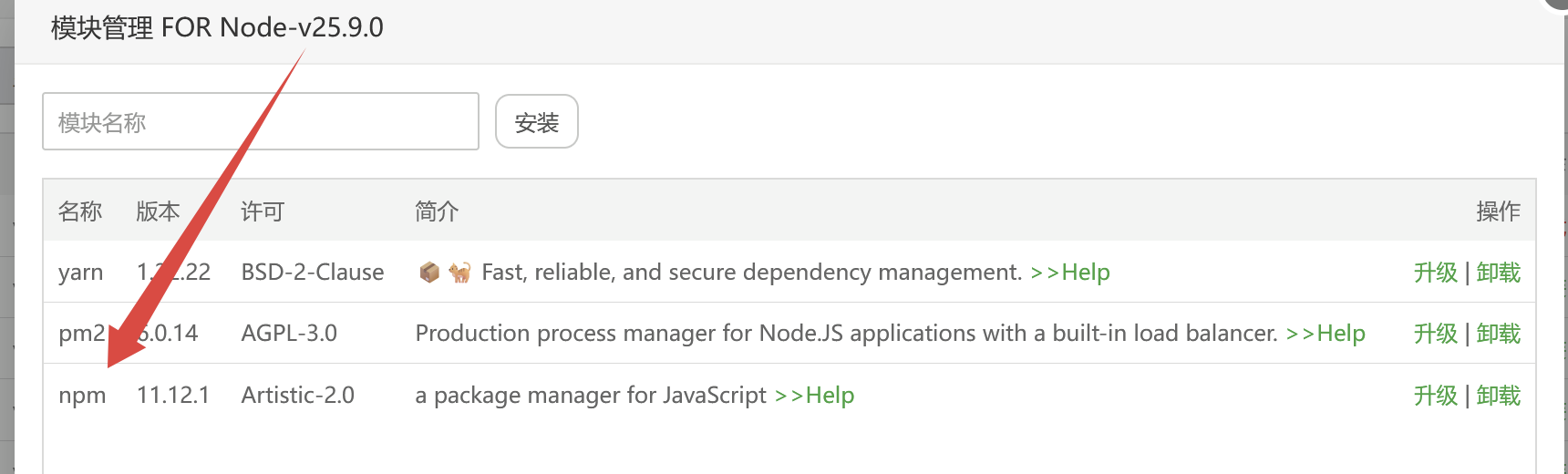Screen dimensions: 1568x474
Task: Select the yarn module name cell
Action: (80, 273)
